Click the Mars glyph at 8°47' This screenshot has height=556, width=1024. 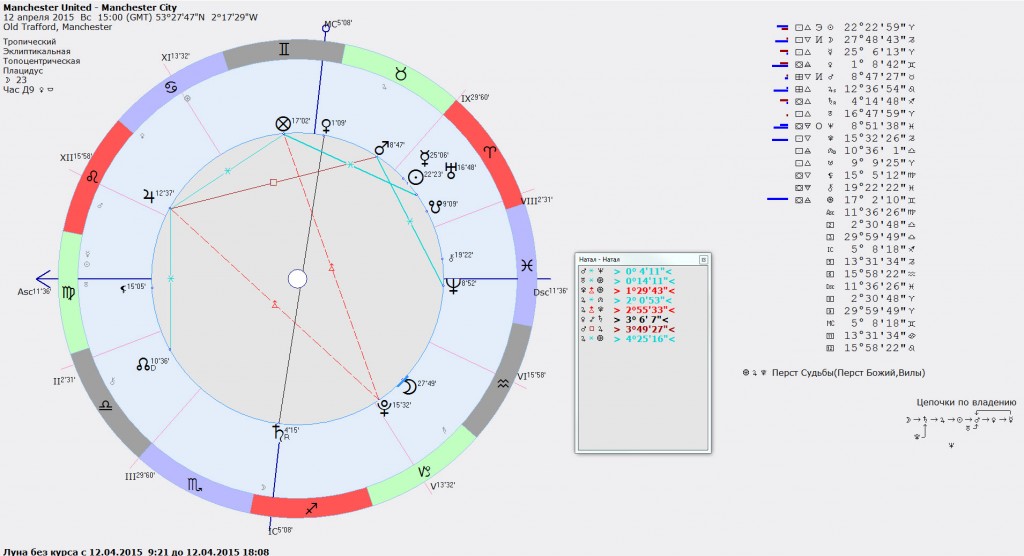point(381,148)
